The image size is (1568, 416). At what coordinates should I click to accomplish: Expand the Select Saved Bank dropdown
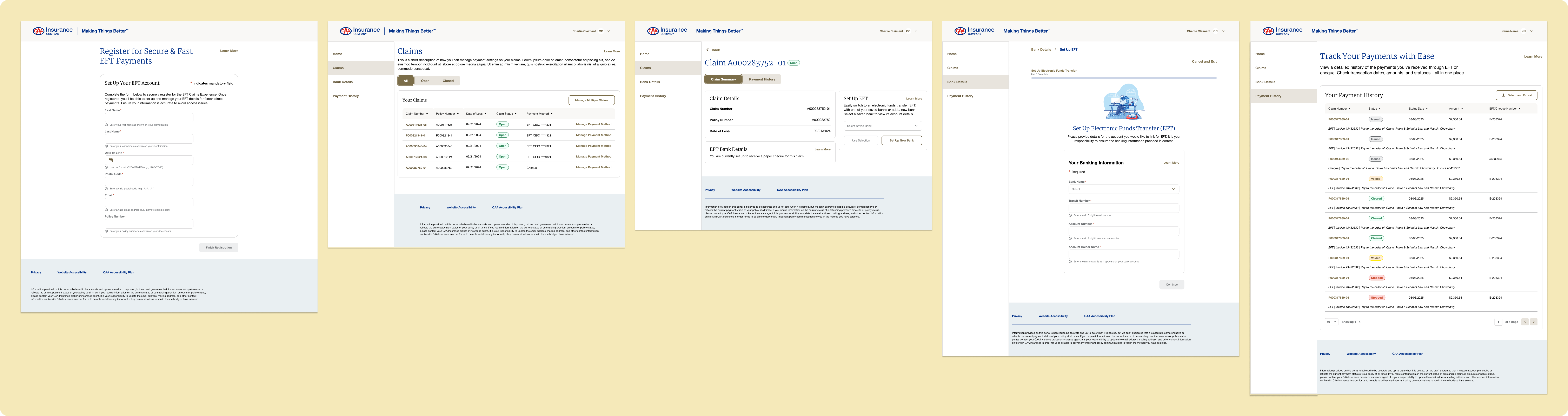[883, 126]
